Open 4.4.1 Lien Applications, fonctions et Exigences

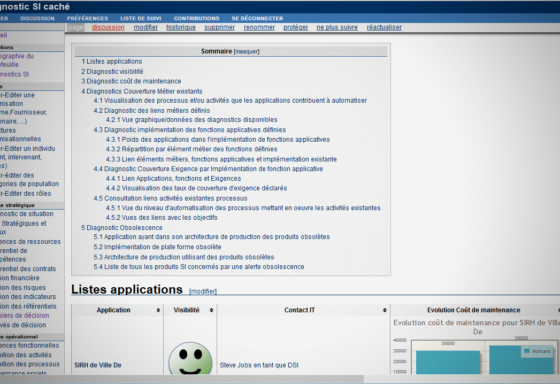click(173, 179)
